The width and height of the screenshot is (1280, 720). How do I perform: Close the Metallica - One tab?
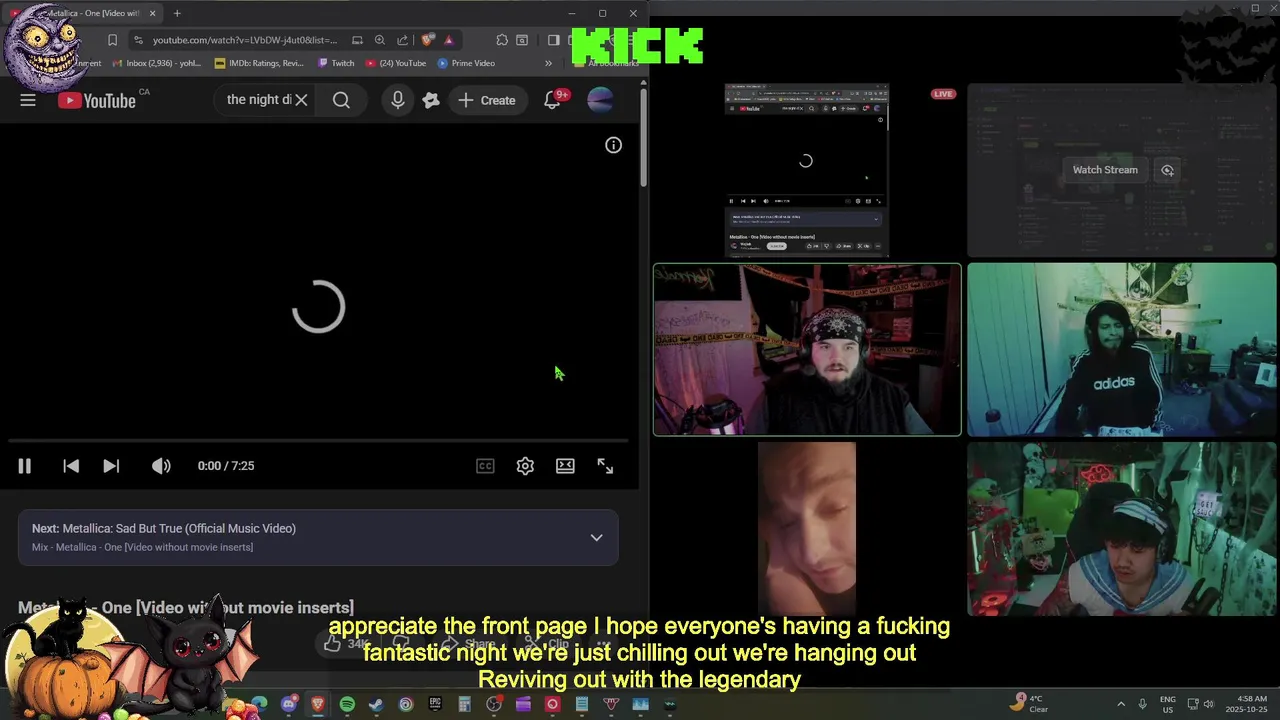(x=152, y=13)
